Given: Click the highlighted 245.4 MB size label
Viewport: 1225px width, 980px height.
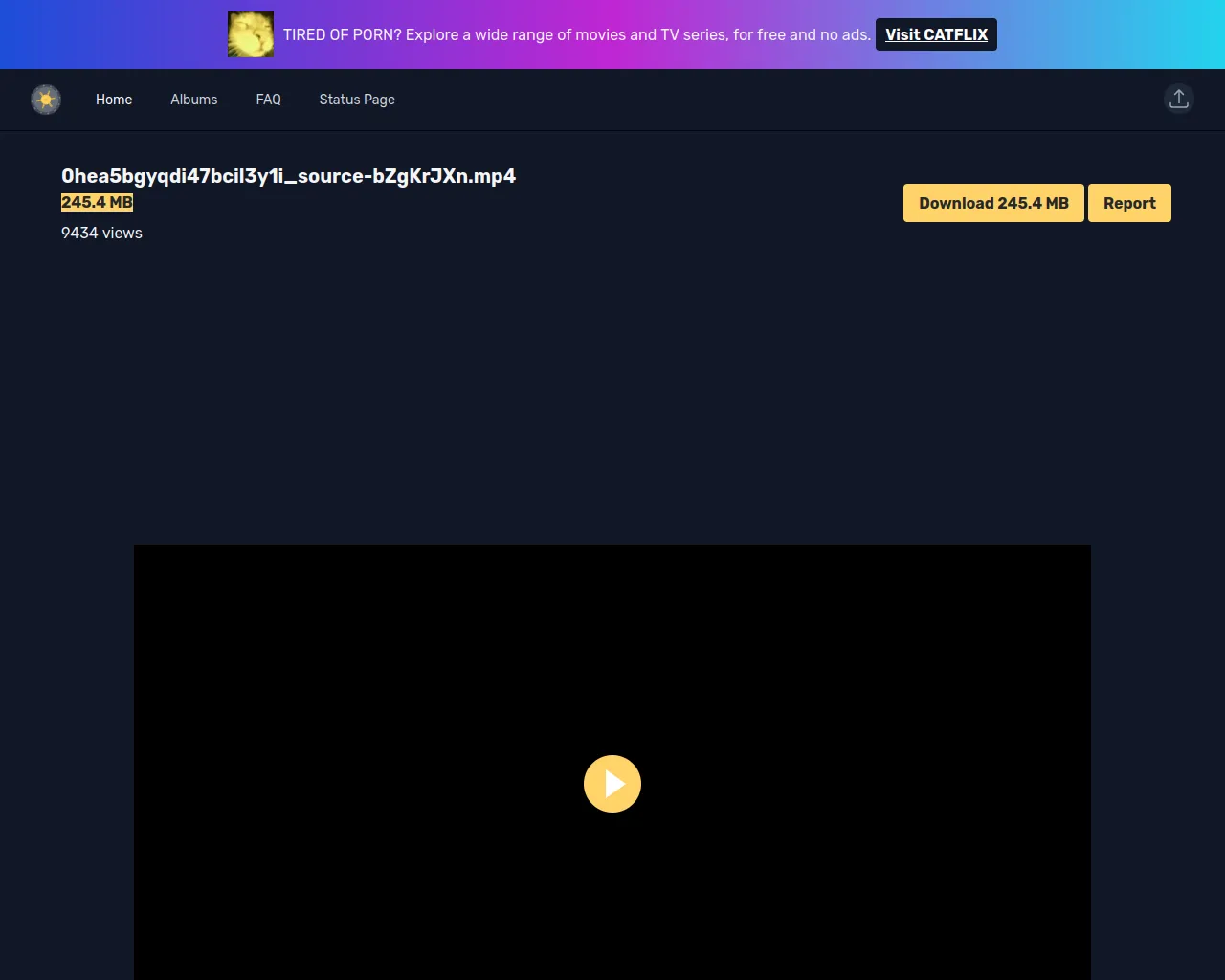Looking at the screenshot, I should 97,203.
